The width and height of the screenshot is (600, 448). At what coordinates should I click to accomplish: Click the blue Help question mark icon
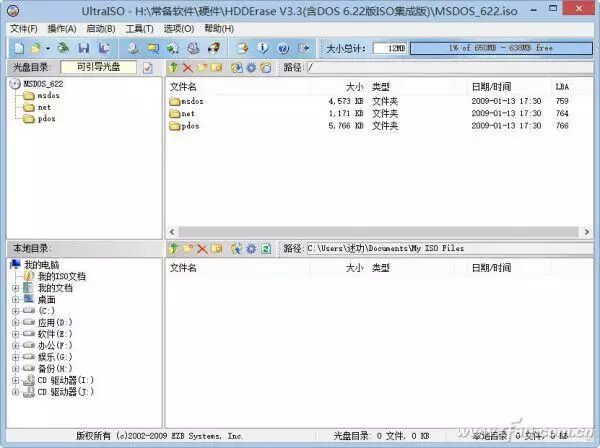(x=283, y=48)
